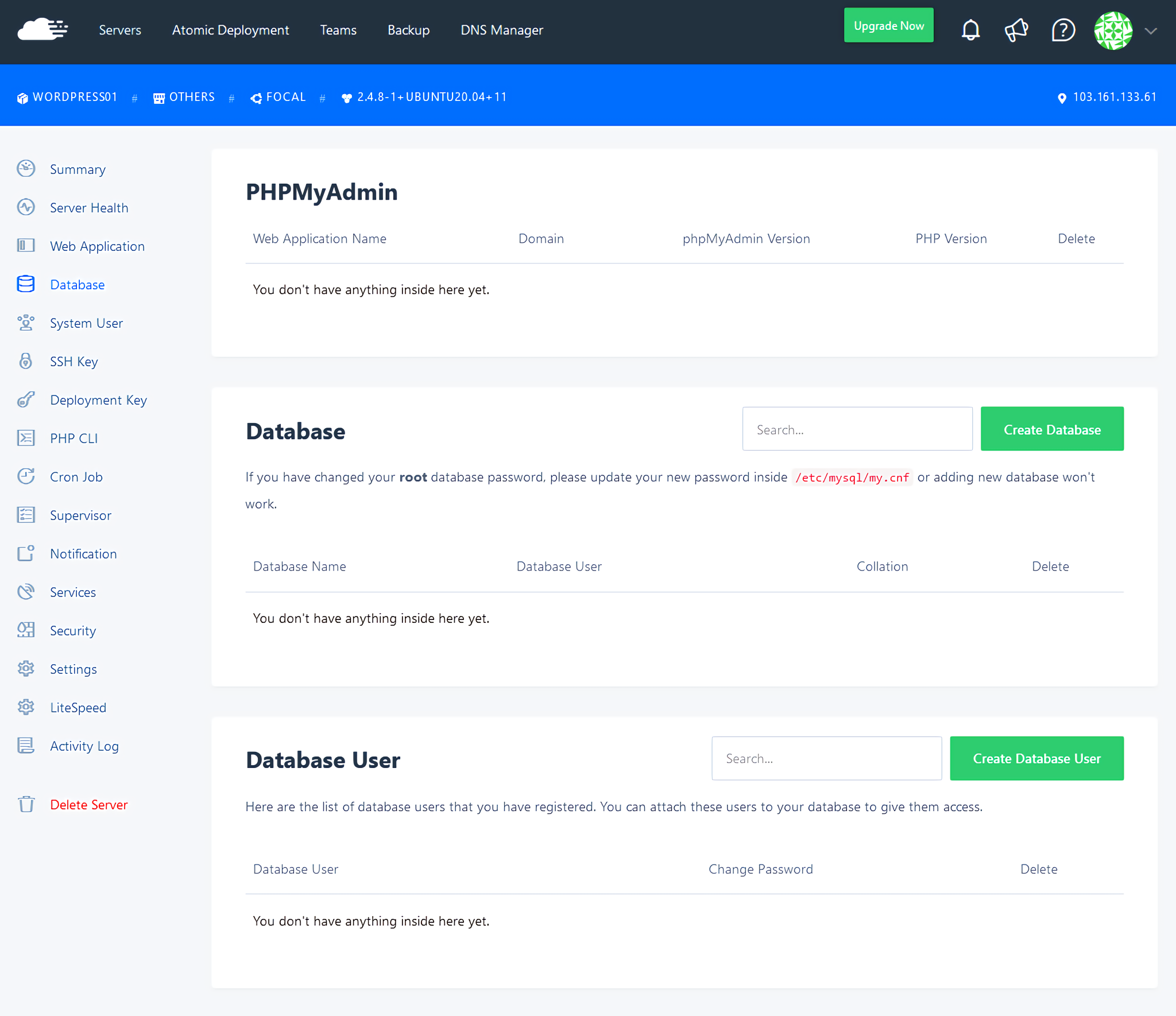
Task: Click the Database search field
Action: 857,429
